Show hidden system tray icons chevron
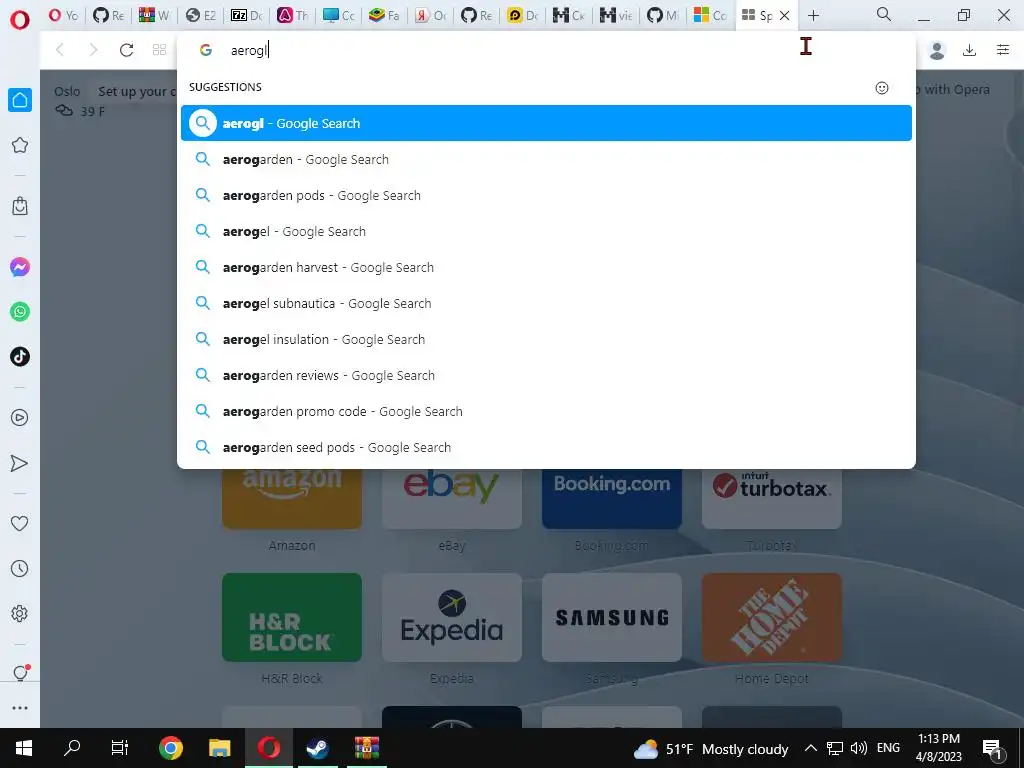The width and height of the screenshot is (1024, 768). [x=810, y=748]
